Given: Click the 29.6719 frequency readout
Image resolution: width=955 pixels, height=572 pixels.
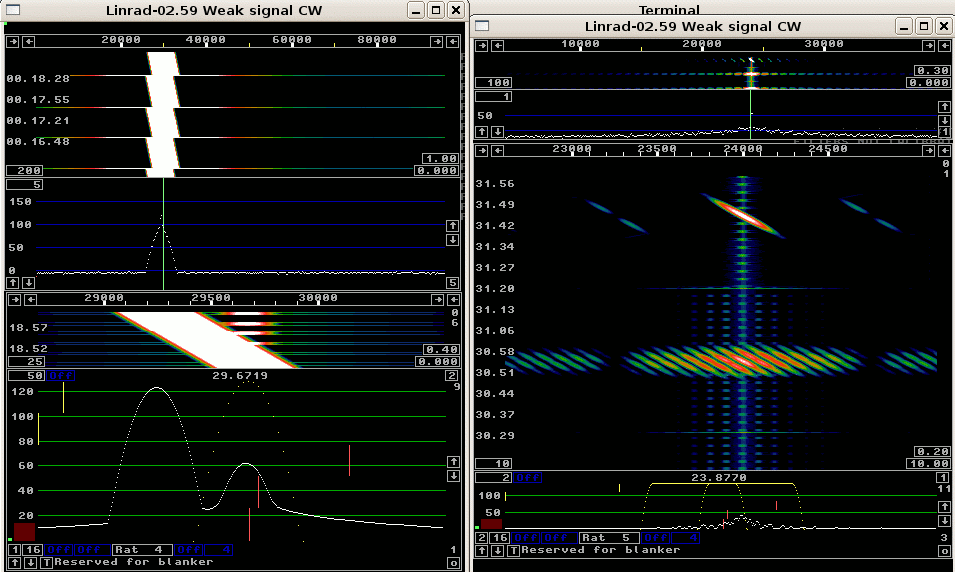Looking at the screenshot, I should click(x=240, y=376).
